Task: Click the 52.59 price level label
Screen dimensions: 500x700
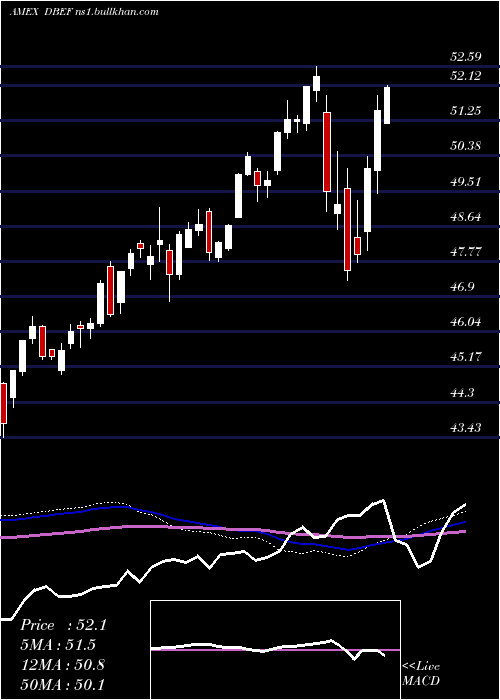Action: (x=466, y=57)
